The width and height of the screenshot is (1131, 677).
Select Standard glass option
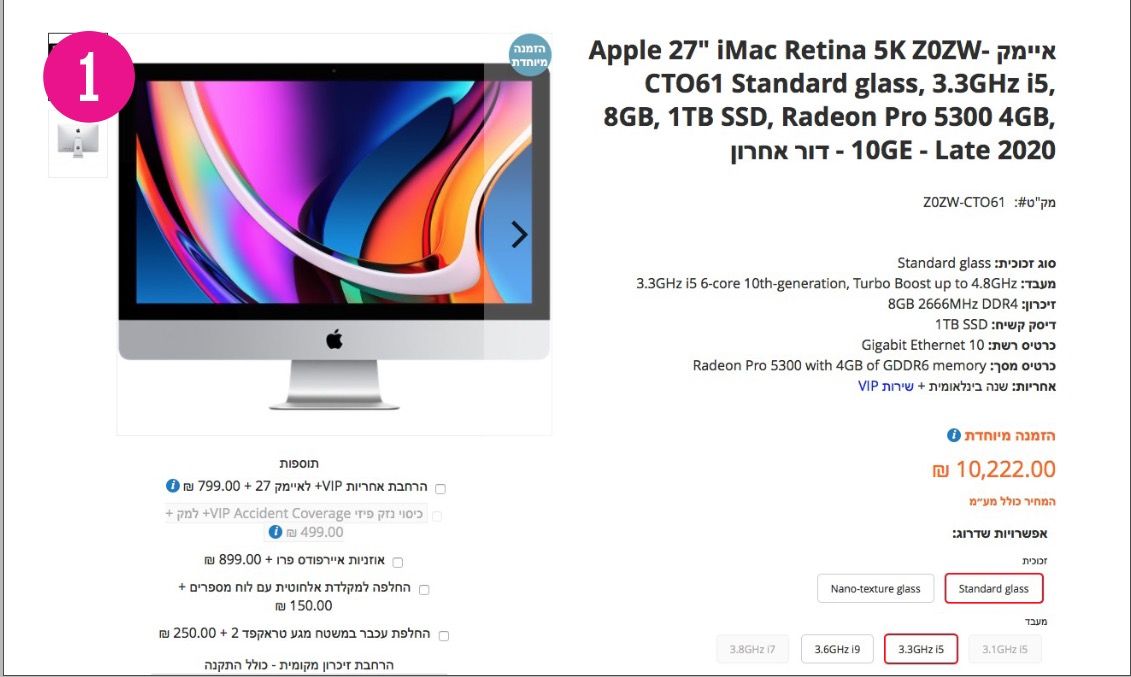click(993, 588)
